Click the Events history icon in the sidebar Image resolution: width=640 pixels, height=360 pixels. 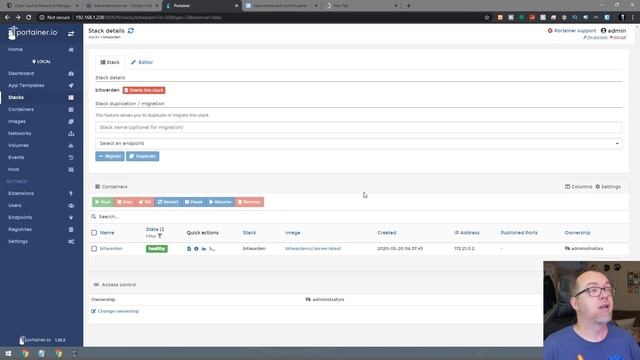pyautogui.click(x=71, y=157)
